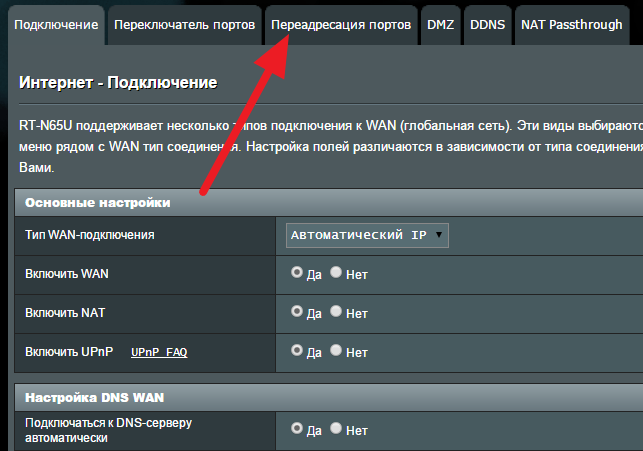Choose Да for automatic DNS server connection
This screenshot has width=643, height=451.
[296, 429]
